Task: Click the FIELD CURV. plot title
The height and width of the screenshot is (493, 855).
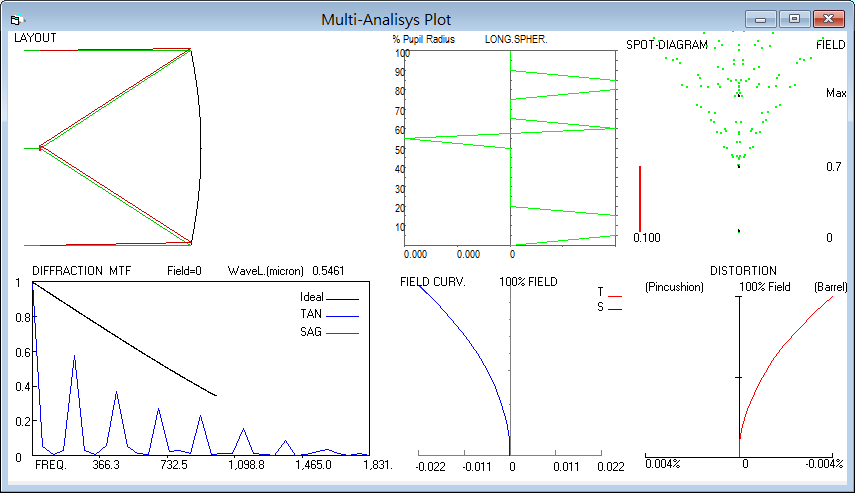Action: point(433,282)
